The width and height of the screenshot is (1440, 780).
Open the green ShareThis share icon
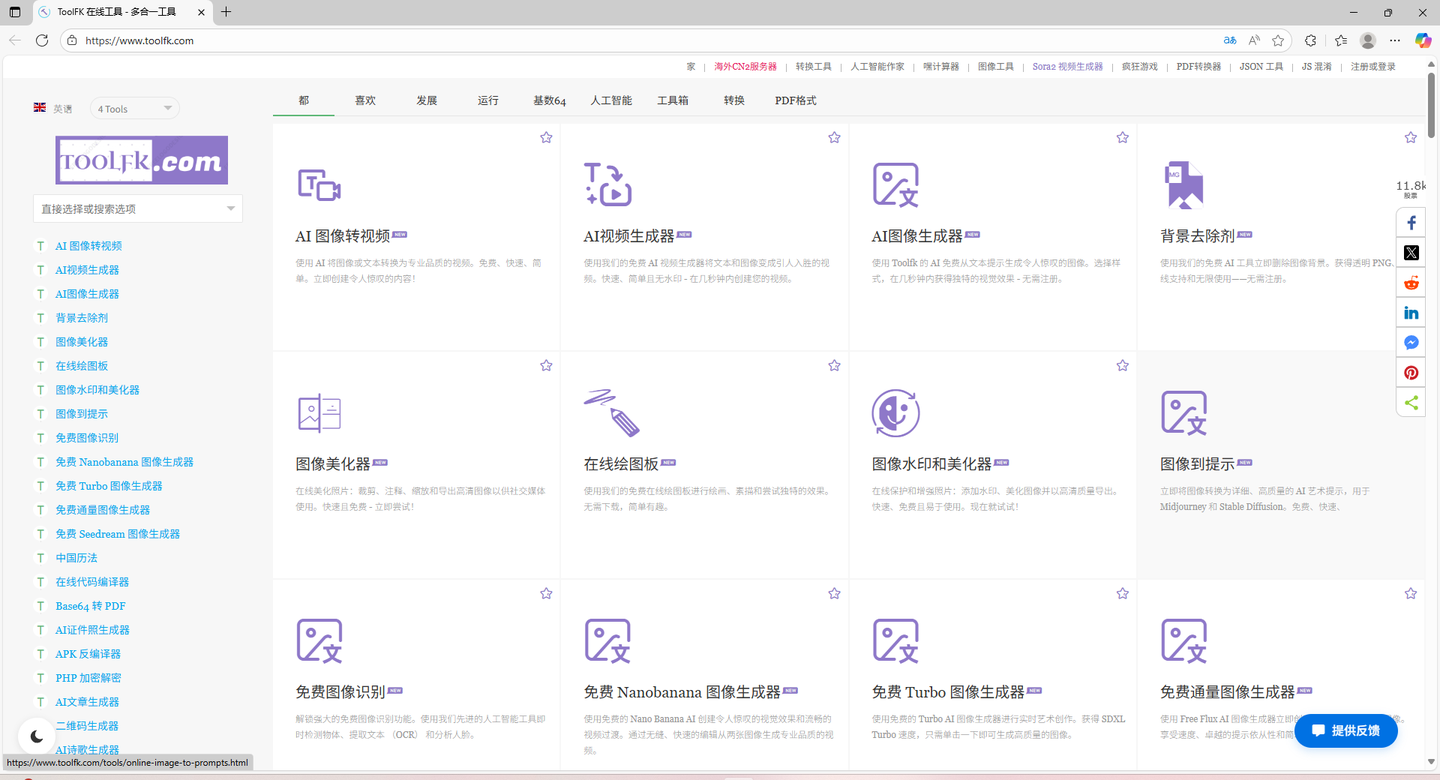pos(1411,403)
